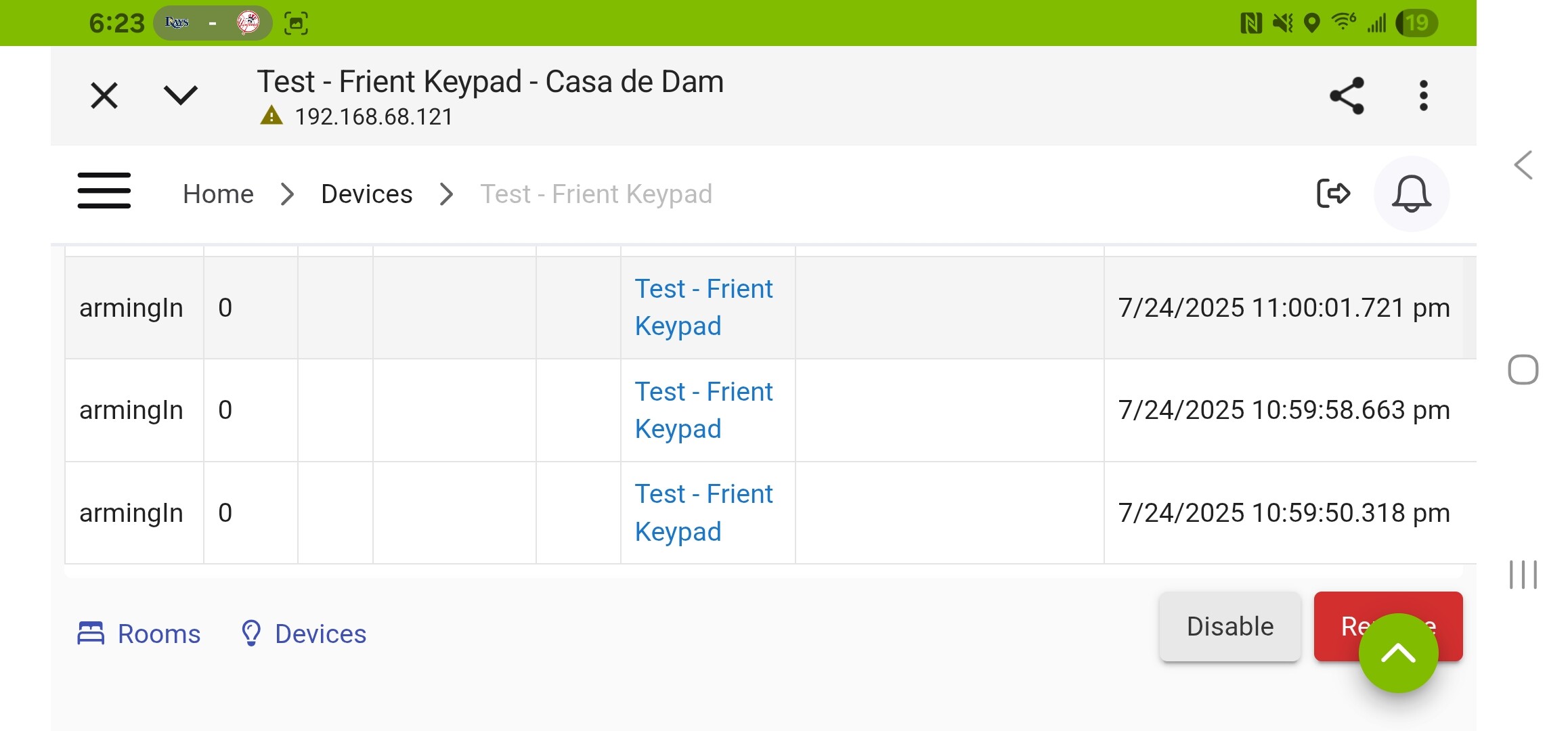1568x731 pixels.
Task: Tap the green scroll-to-top arrow button
Action: [x=1398, y=653]
